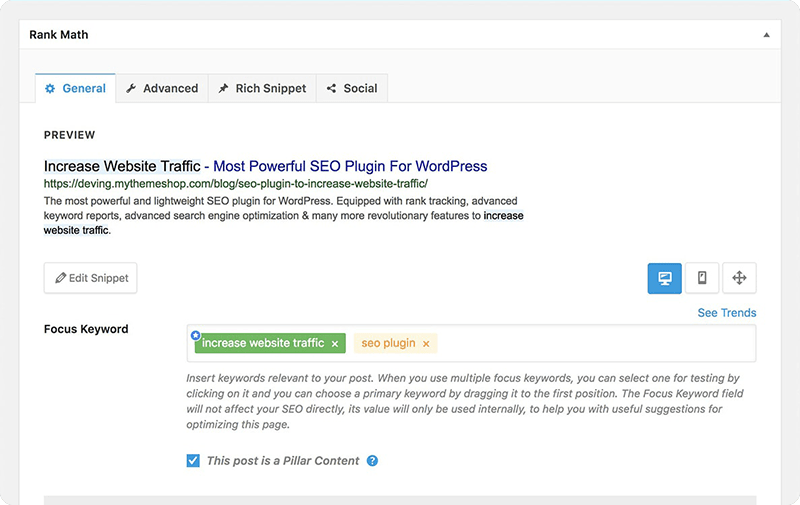800x505 pixels.
Task: Uncheck 'This post is a Pillar Content'
Action: [x=193, y=461]
